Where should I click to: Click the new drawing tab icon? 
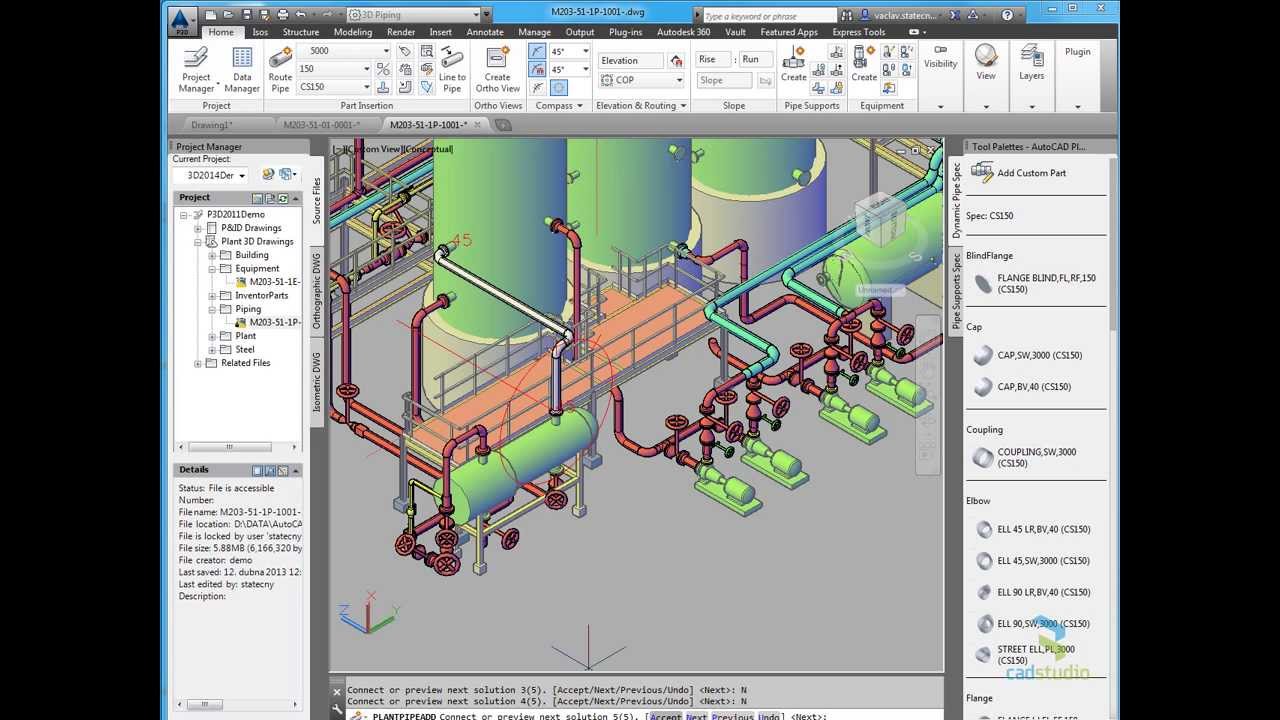pos(503,125)
